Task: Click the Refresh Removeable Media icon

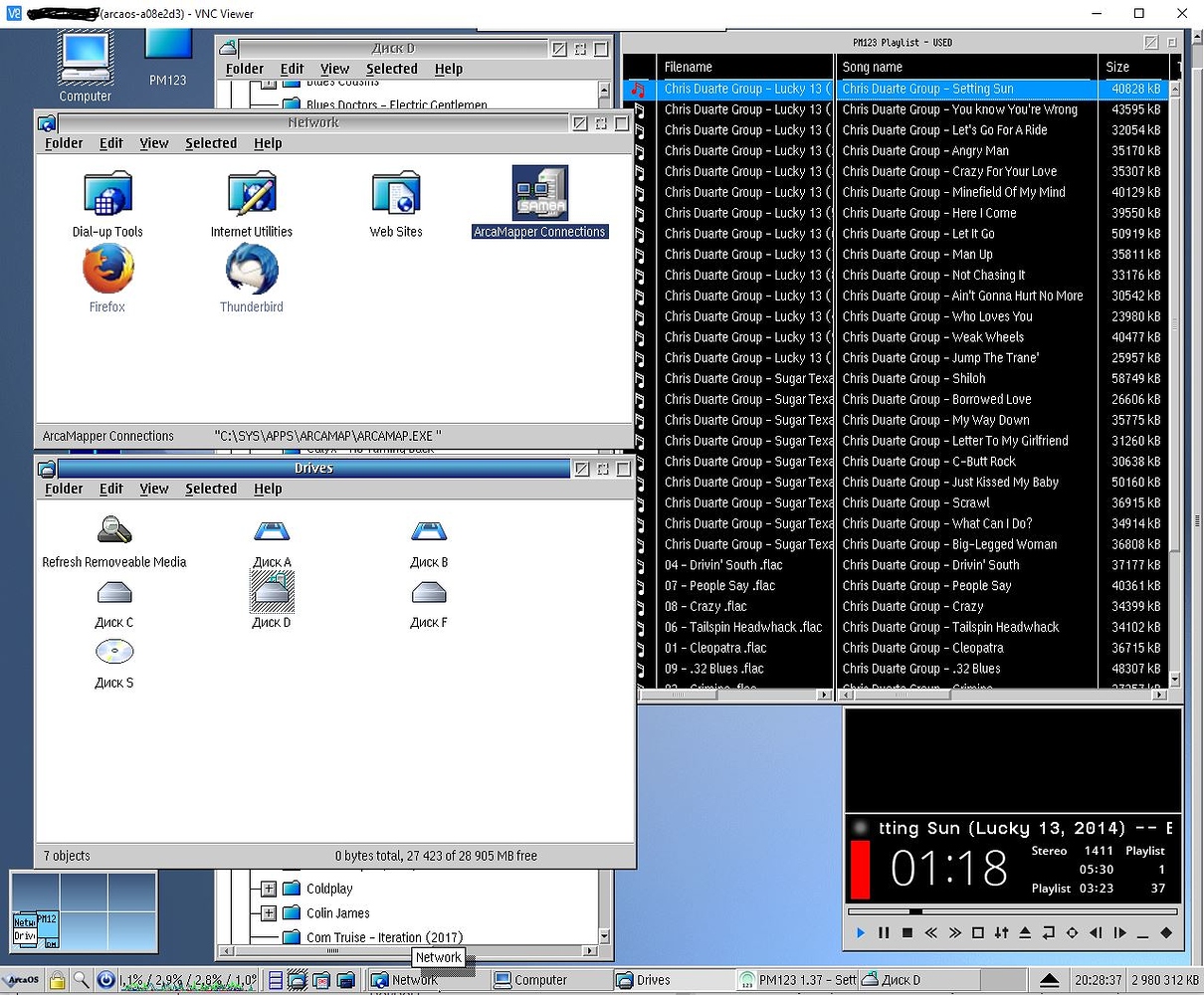Action: point(114,529)
